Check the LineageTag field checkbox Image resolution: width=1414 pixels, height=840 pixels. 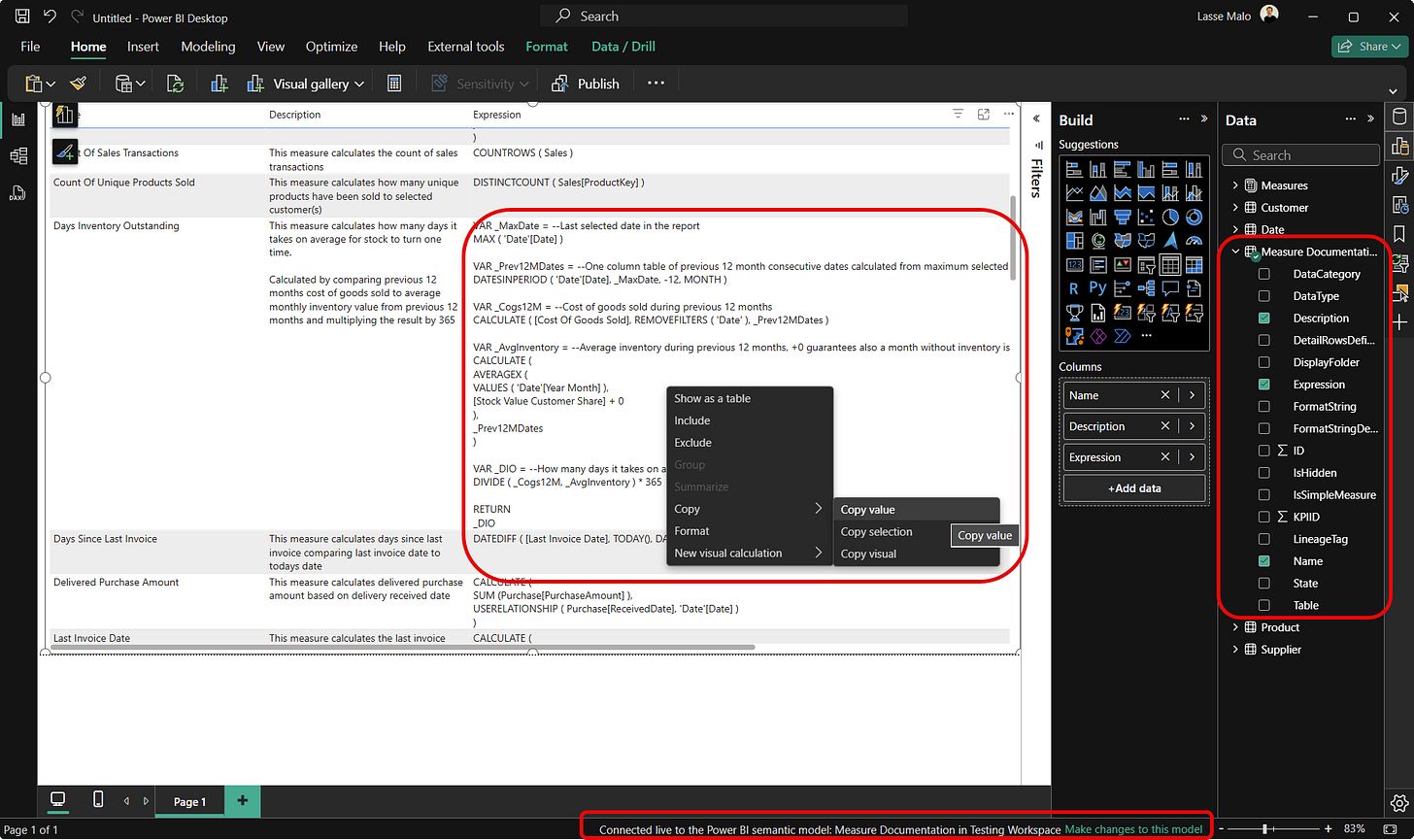click(x=1263, y=539)
